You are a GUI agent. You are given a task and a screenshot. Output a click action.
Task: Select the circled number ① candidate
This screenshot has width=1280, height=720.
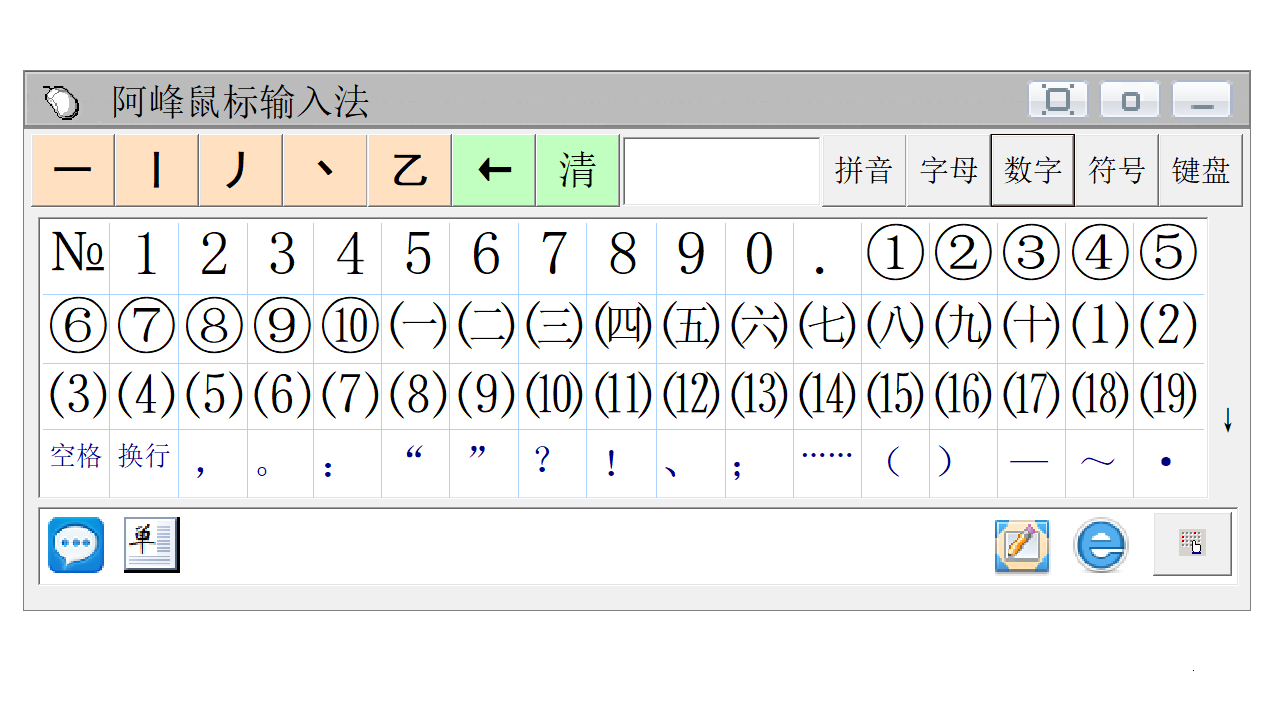click(894, 253)
